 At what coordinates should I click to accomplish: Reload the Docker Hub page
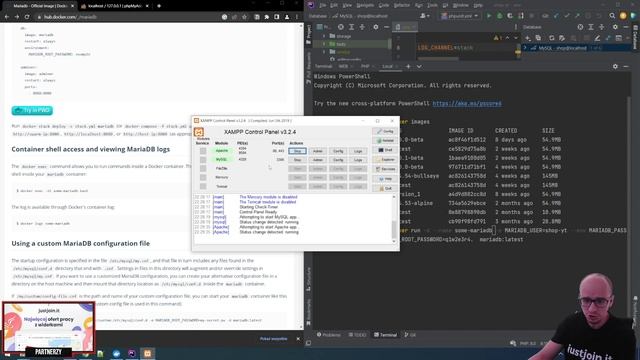click(x=27, y=17)
